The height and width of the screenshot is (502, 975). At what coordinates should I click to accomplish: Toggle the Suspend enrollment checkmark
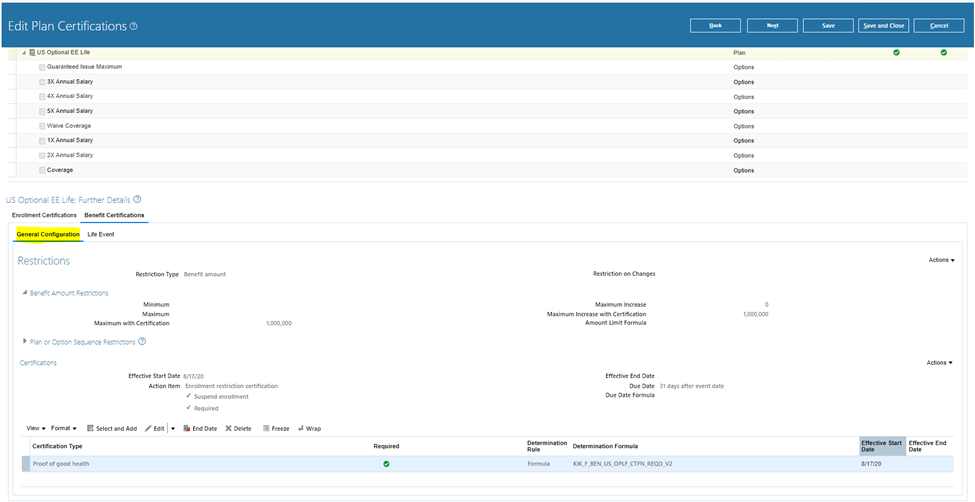188,396
